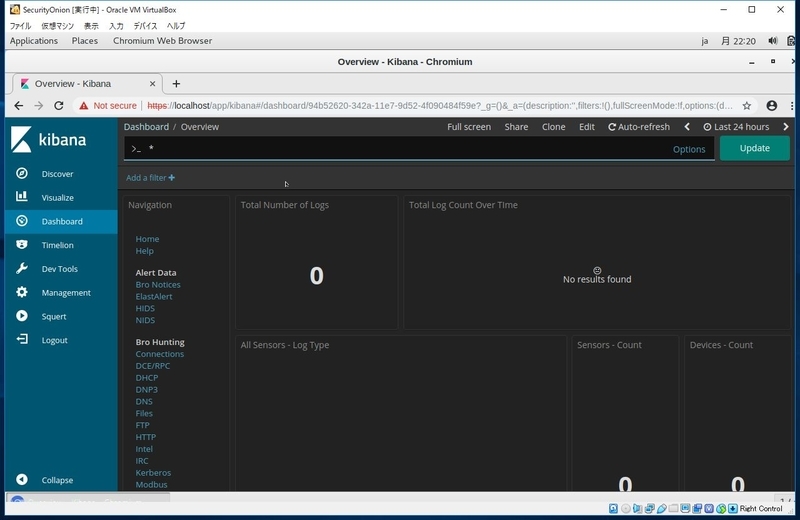This screenshot has width=800, height=520.
Task: Click the Logout icon in sidebar
Action: tap(21, 339)
